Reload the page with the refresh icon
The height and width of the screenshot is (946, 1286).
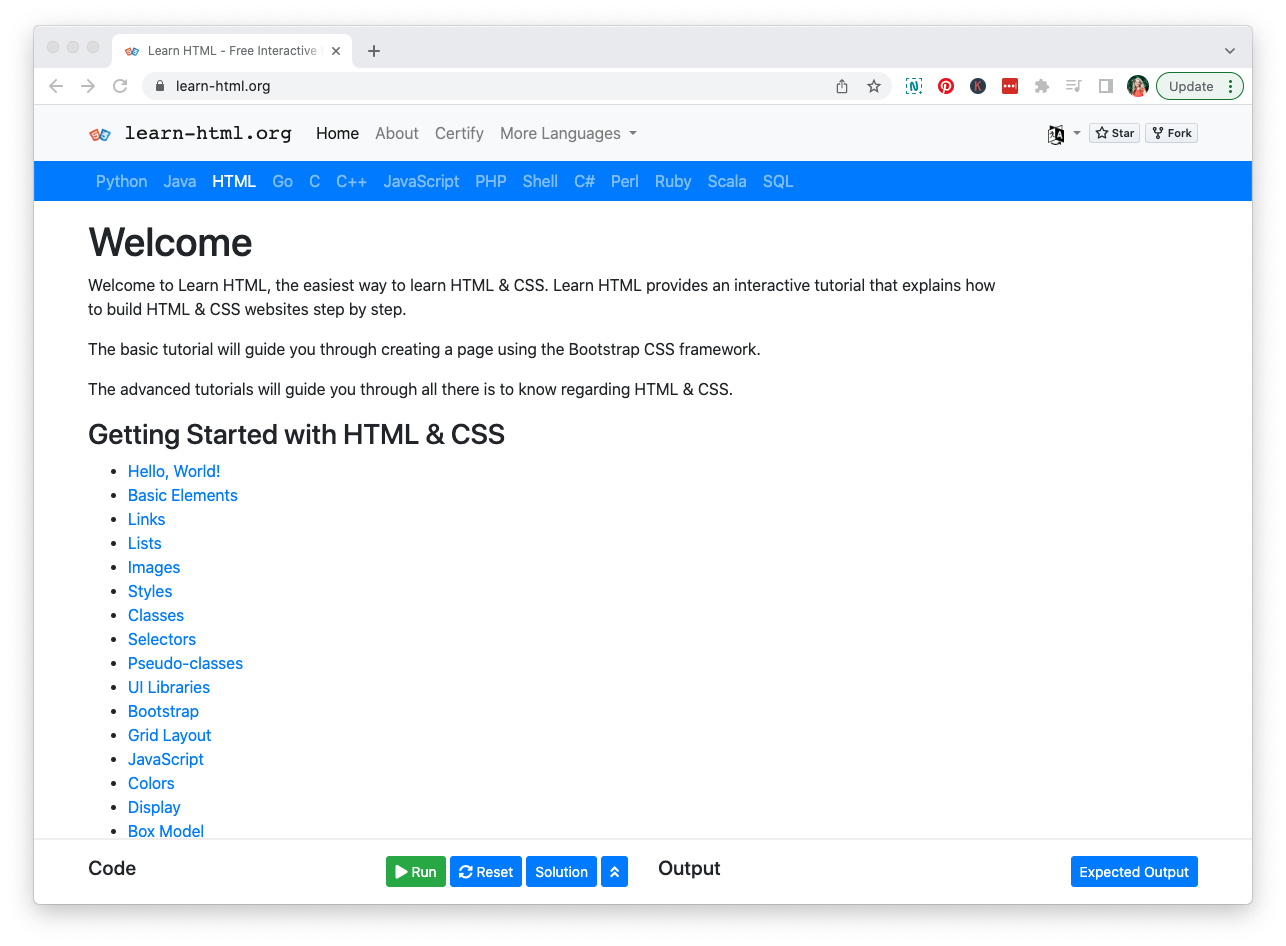point(120,86)
